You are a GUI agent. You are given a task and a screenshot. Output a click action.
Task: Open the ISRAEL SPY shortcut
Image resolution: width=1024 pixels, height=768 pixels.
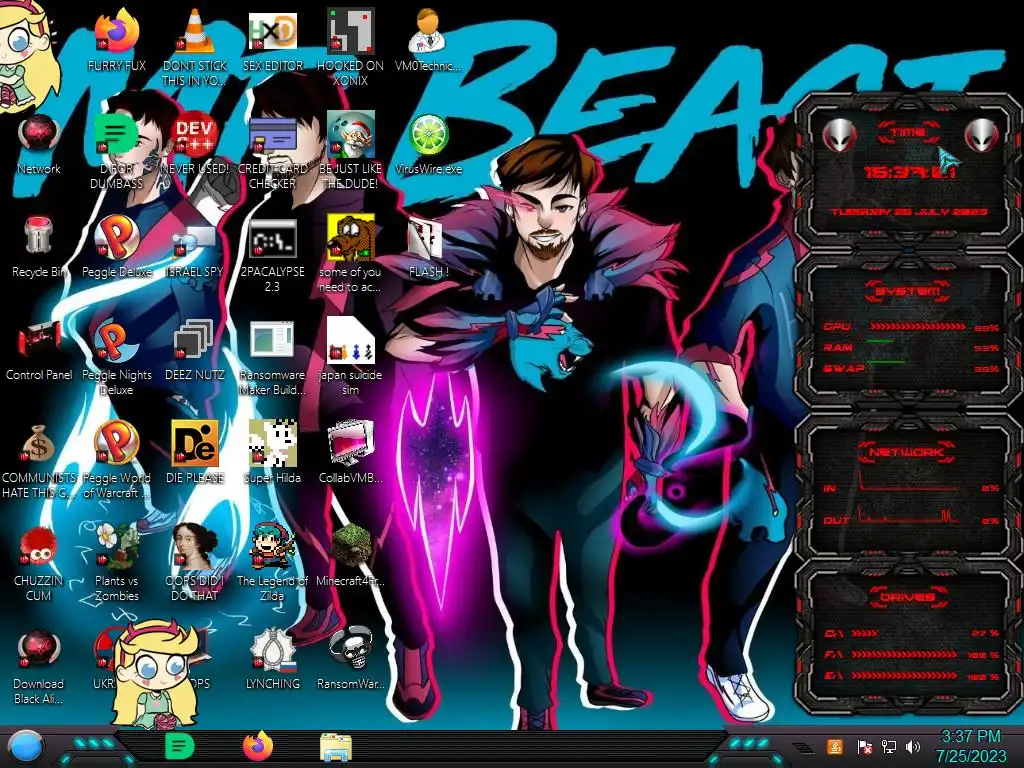point(195,239)
